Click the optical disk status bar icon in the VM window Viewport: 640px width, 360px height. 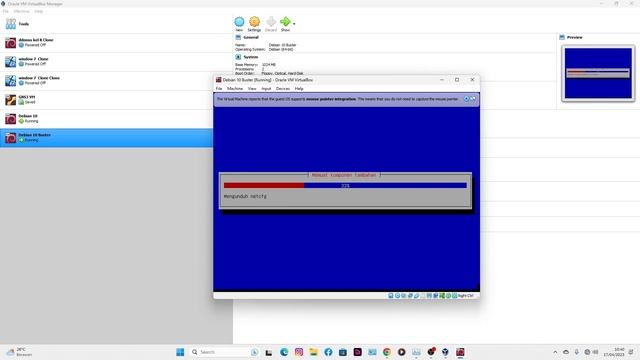[x=397, y=296]
